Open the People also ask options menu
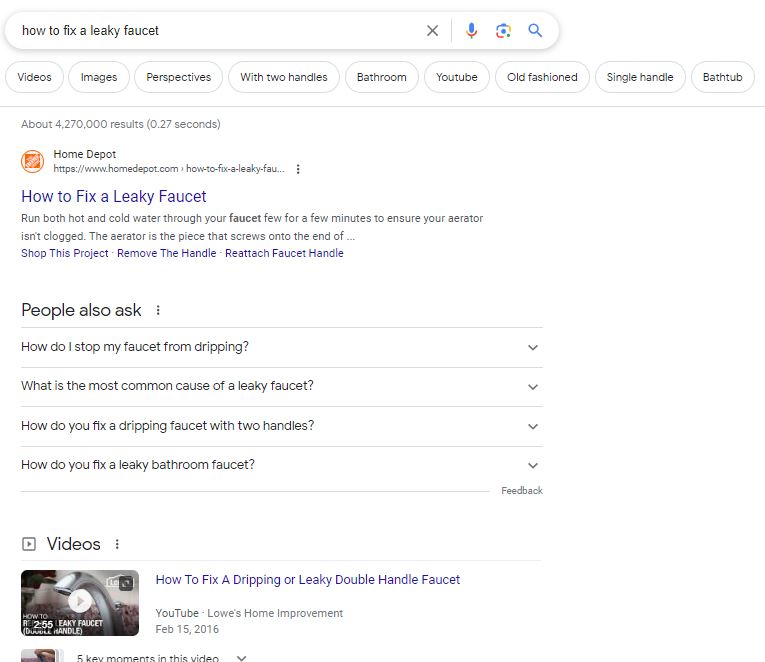 (158, 310)
